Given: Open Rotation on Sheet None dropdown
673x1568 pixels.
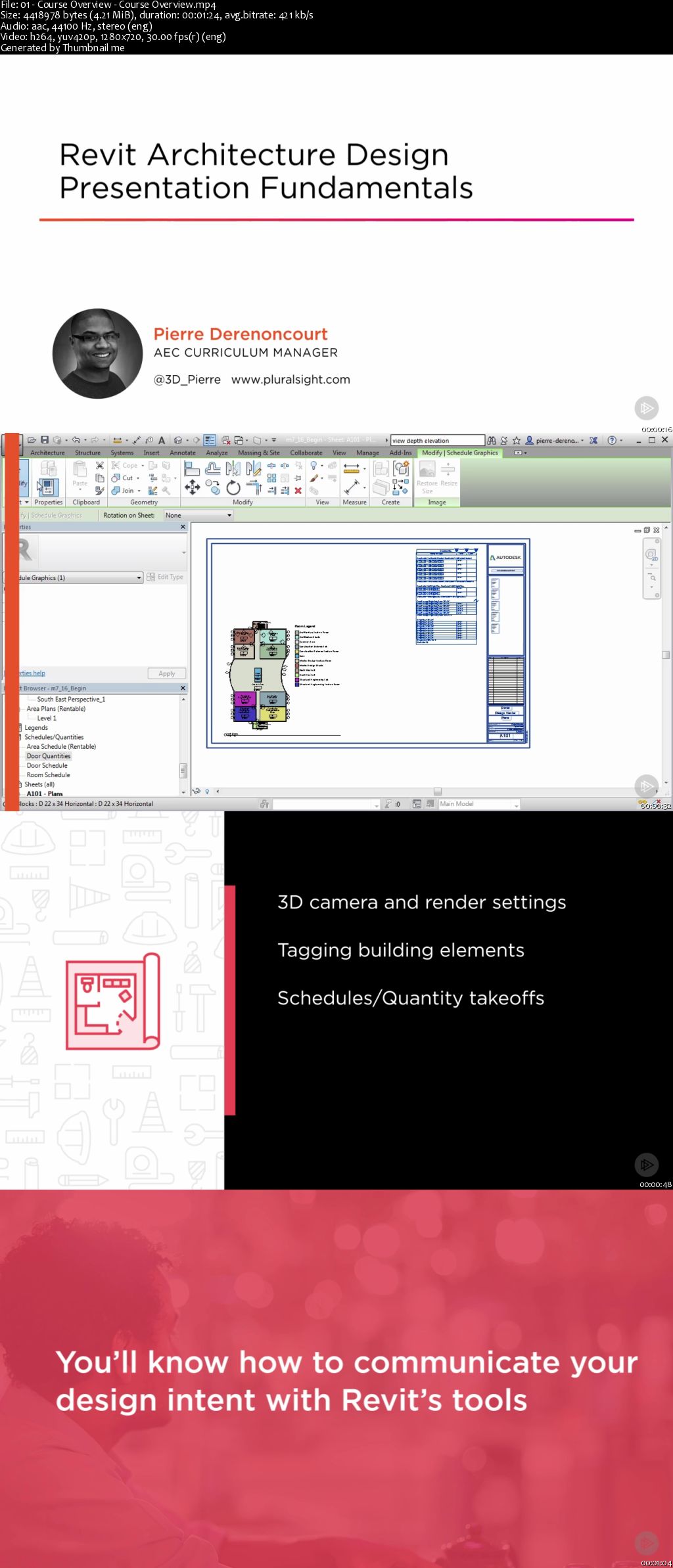Looking at the screenshot, I should (x=198, y=516).
